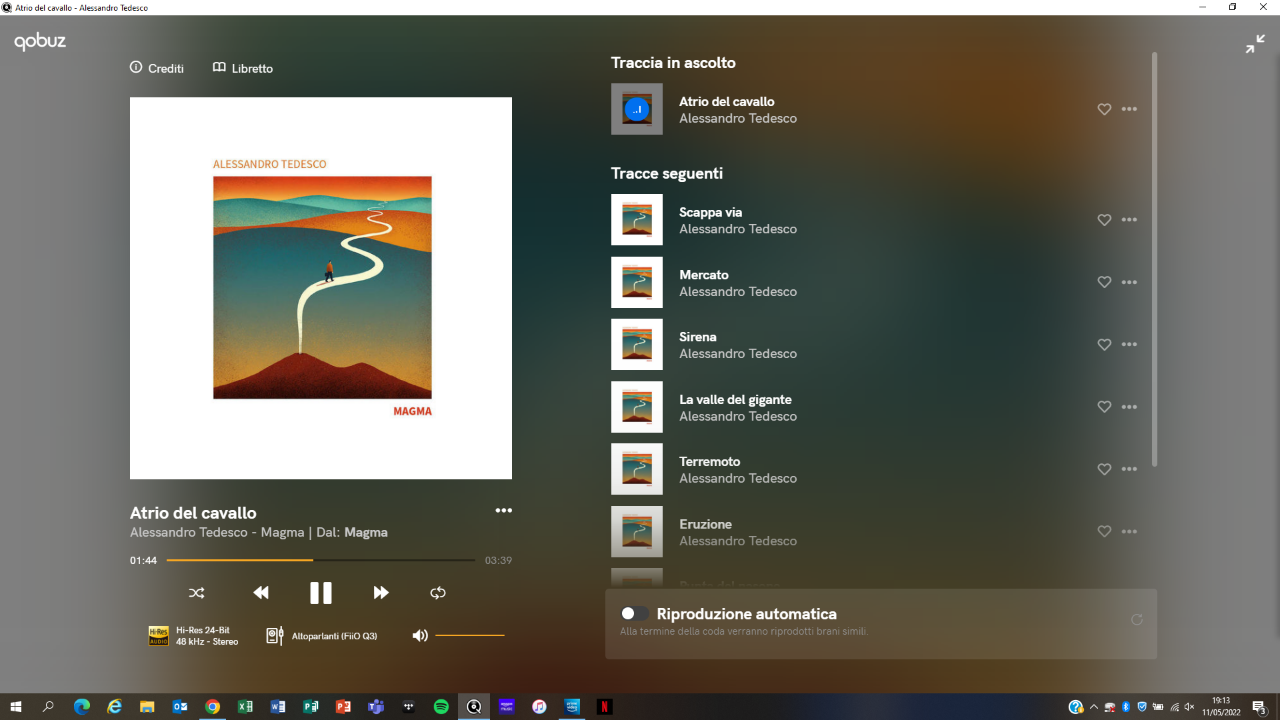Enable Riproduzione automatica switch
Viewport: 1280px width, 720px height.
634,614
